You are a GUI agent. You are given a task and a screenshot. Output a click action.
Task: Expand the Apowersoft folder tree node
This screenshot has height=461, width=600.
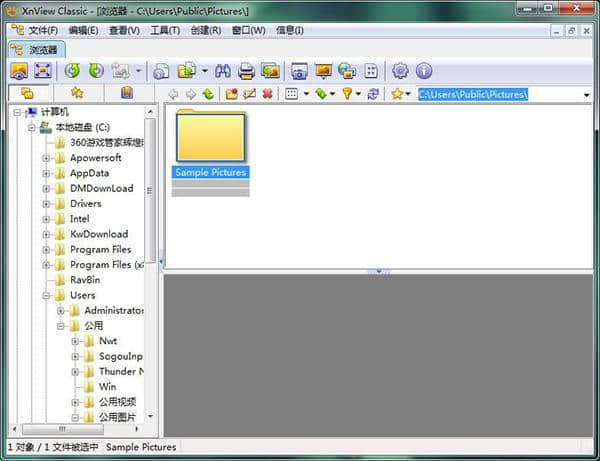(47, 158)
